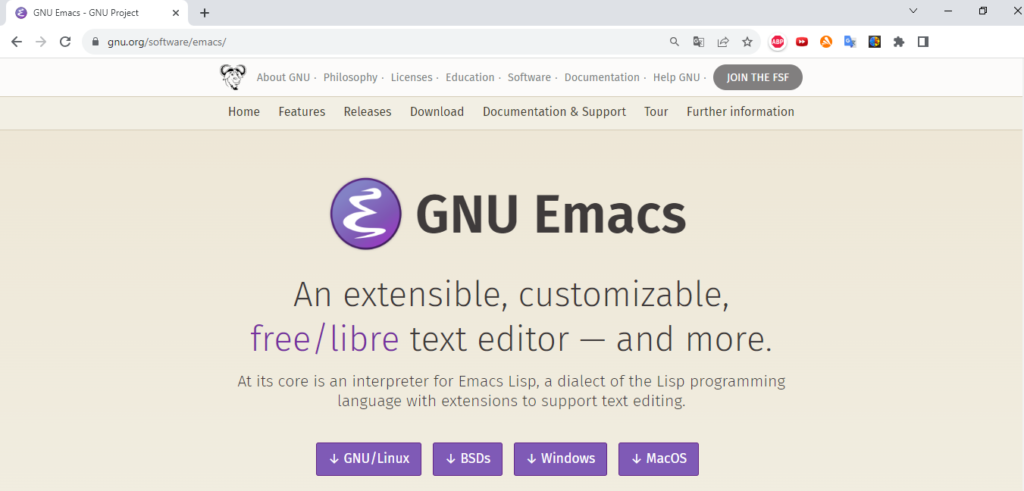Image resolution: width=1024 pixels, height=491 pixels.
Task: Open the Further information menu item
Action: click(740, 112)
